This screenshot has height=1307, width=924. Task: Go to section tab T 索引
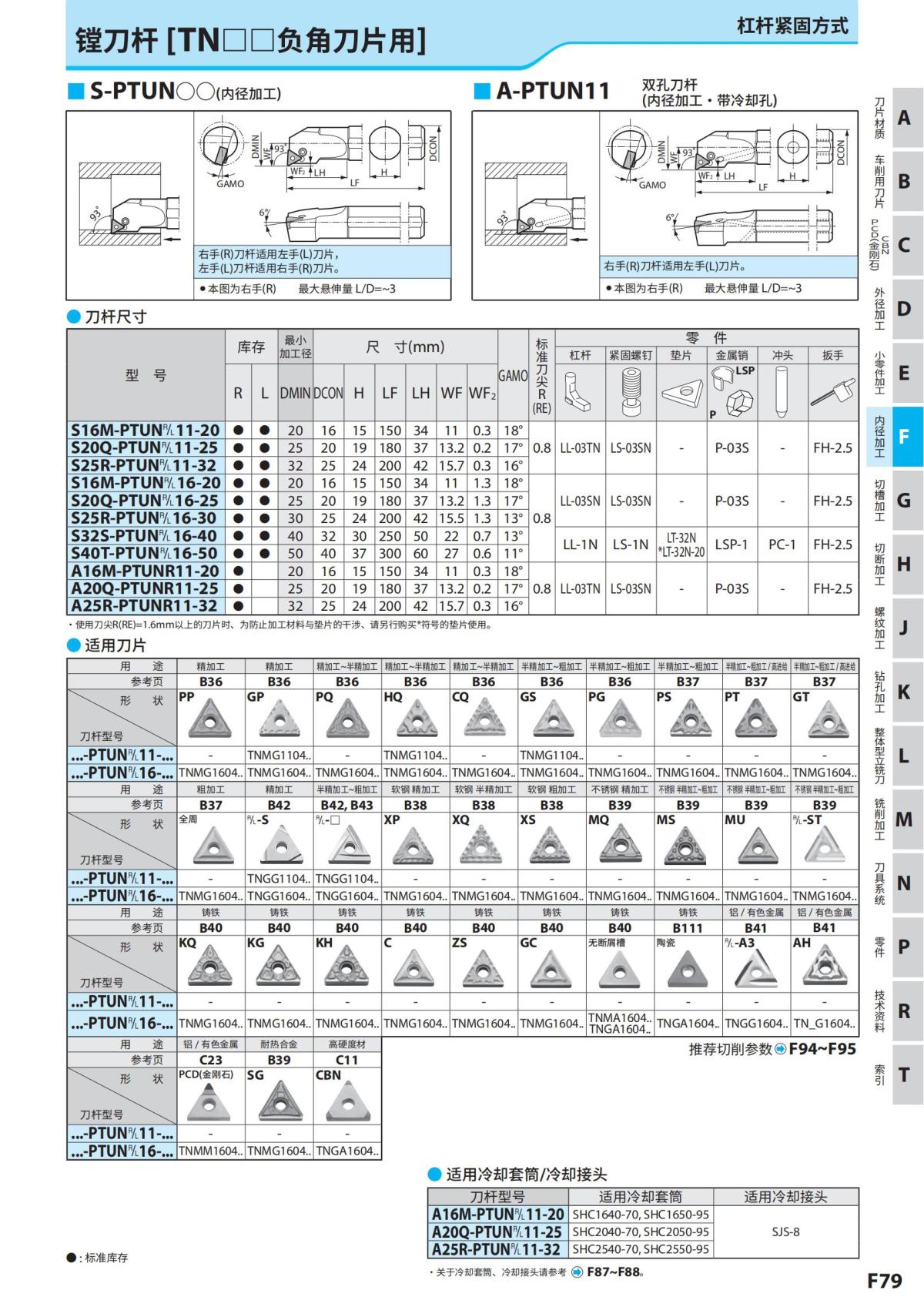[895, 1074]
